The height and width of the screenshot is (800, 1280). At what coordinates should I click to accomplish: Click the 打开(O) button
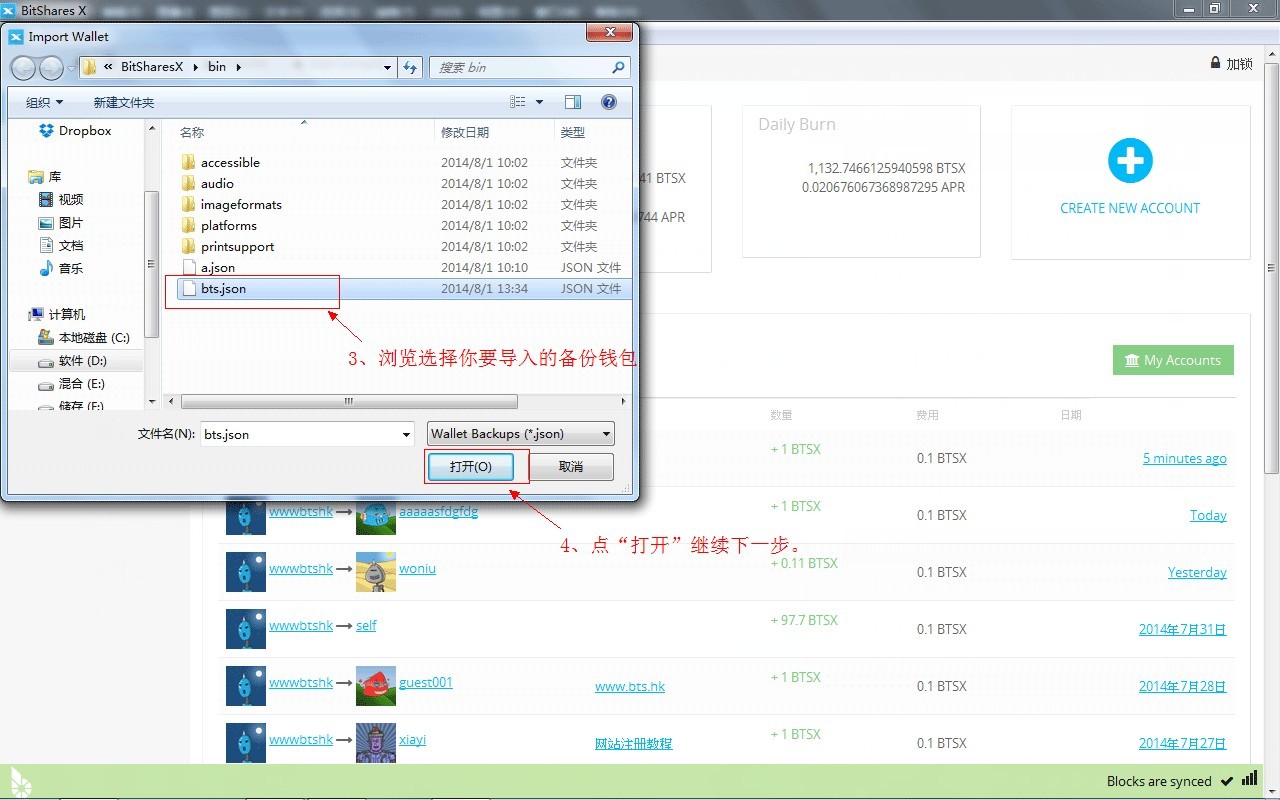point(470,467)
